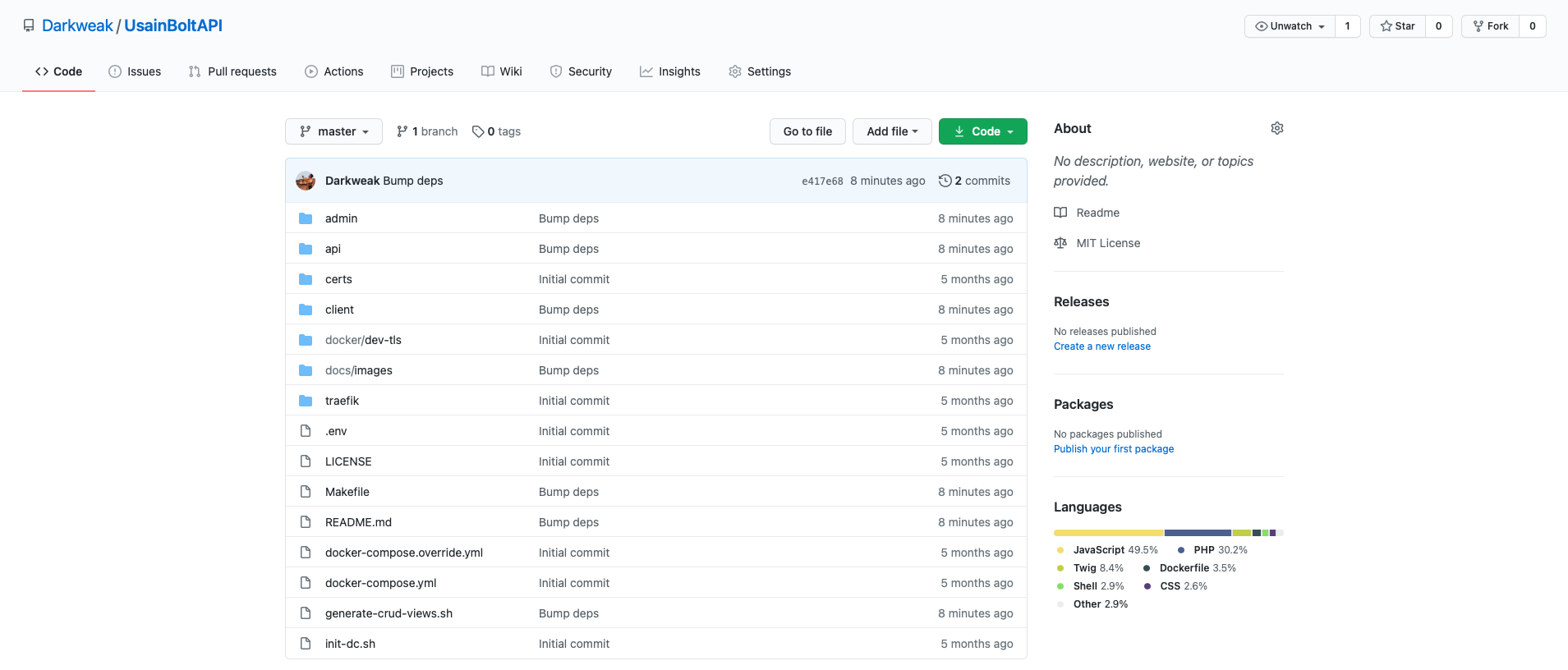This screenshot has height=670, width=1568.
Task: Open the Wiki tab
Action: (501, 71)
